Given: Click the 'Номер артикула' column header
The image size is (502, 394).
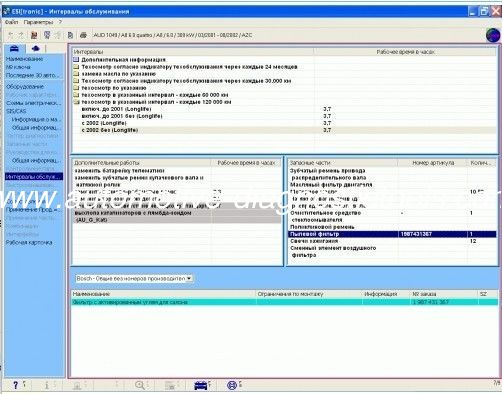Looking at the screenshot, I should click(x=433, y=163).
